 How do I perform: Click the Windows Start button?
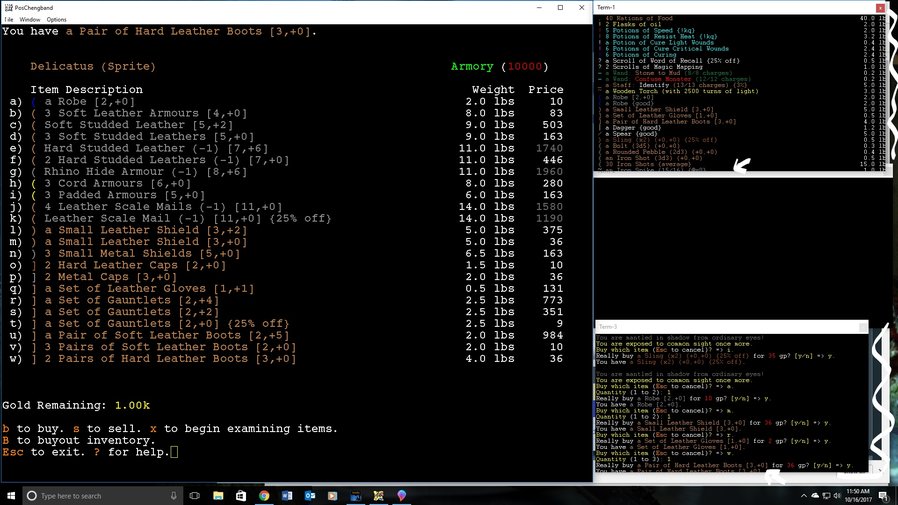point(10,495)
